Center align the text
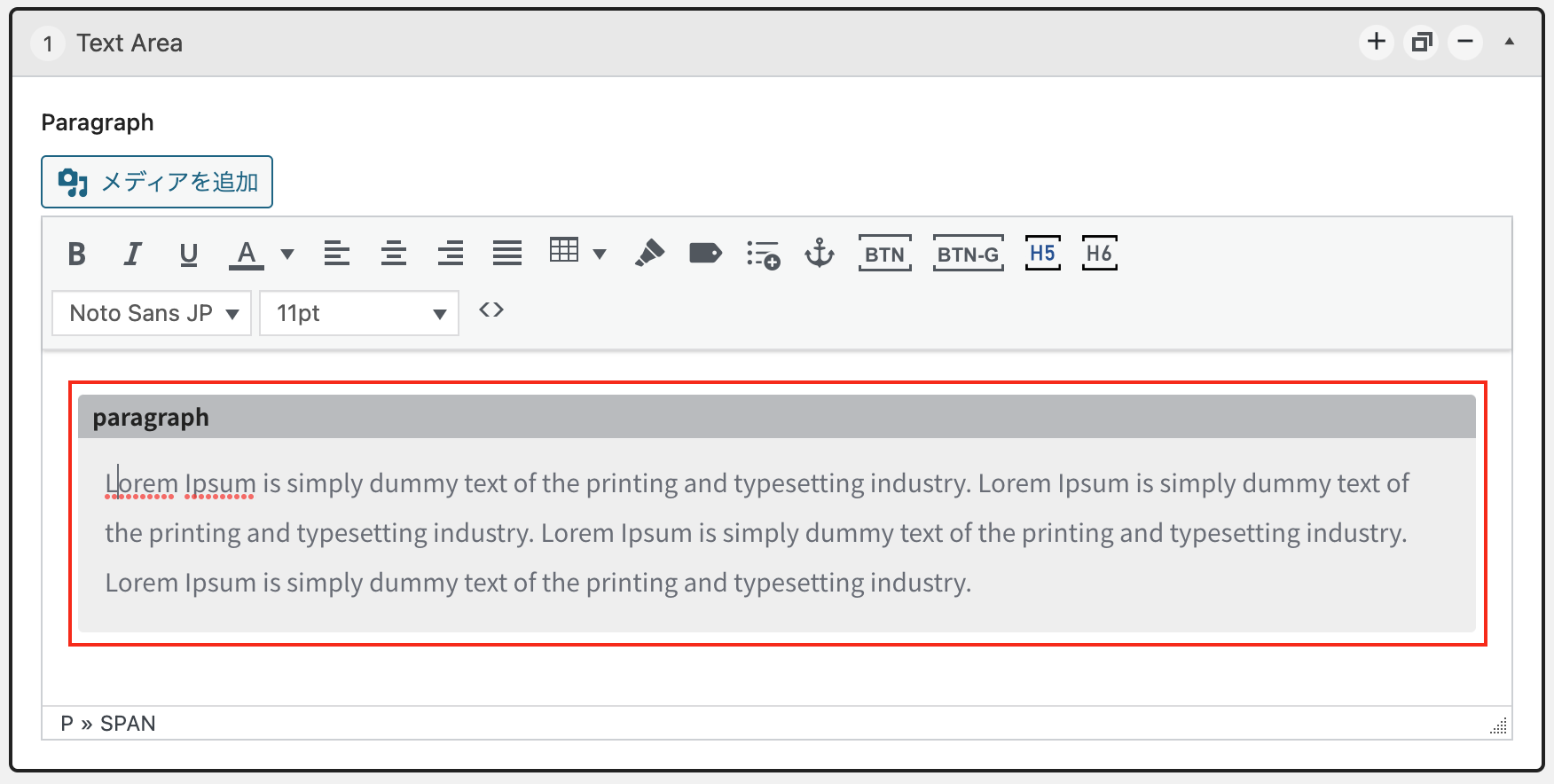The width and height of the screenshot is (1554, 784). click(x=394, y=255)
